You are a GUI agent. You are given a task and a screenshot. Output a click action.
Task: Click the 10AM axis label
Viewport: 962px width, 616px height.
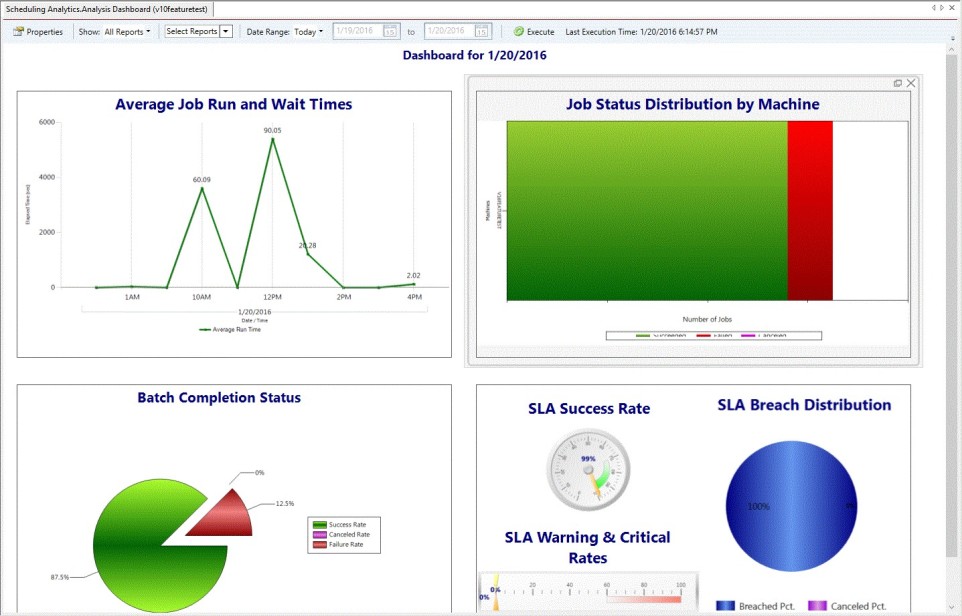click(x=201, y=297)
